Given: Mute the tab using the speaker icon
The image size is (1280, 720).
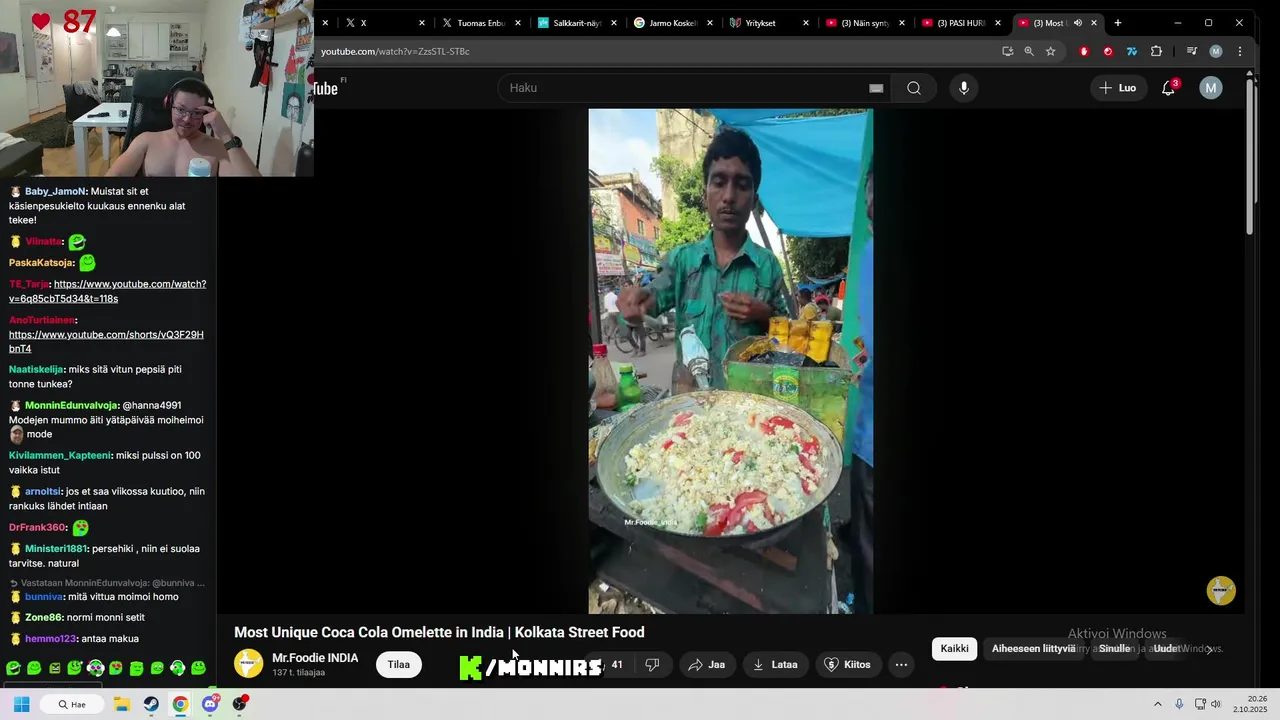Looking at the screenshot, I should point(1078,23).
